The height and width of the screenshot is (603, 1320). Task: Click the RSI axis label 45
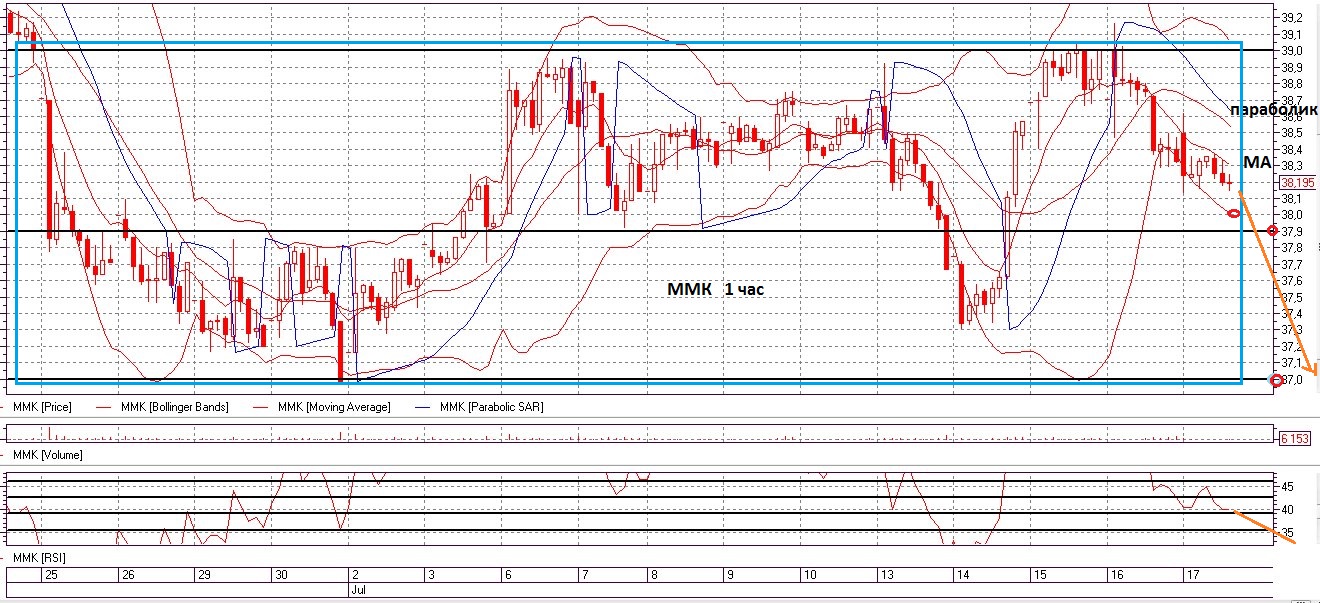pyautogui.click(x=1286, y=486)
